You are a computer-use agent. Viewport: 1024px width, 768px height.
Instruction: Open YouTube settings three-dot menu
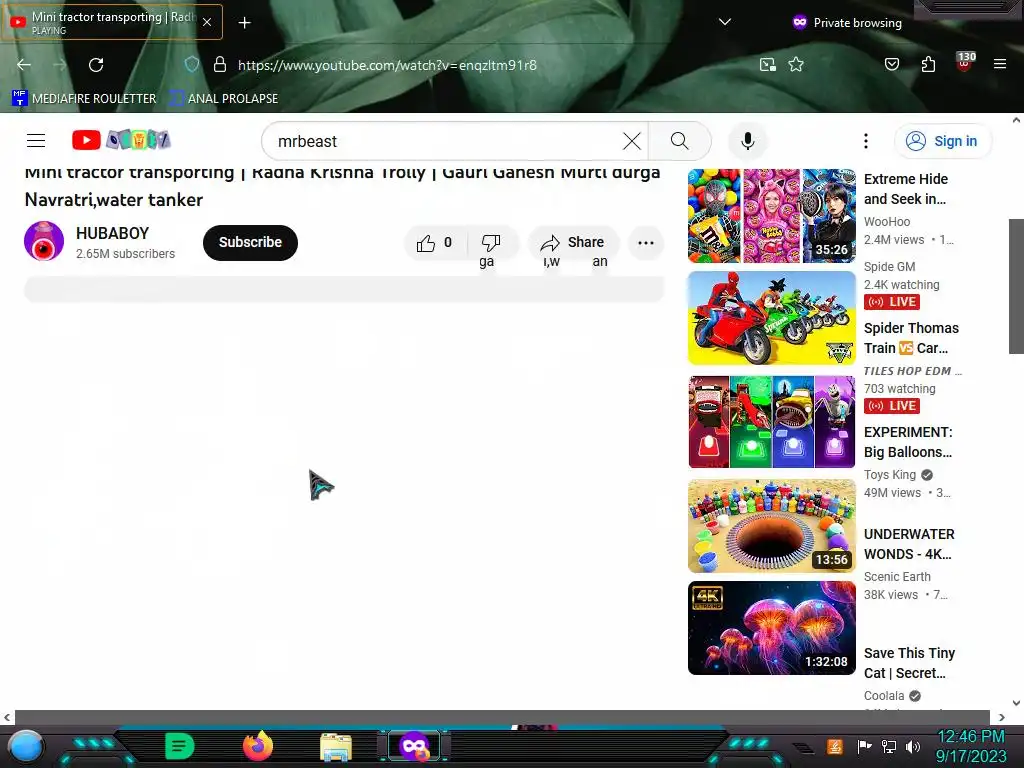tap(866, 141)
